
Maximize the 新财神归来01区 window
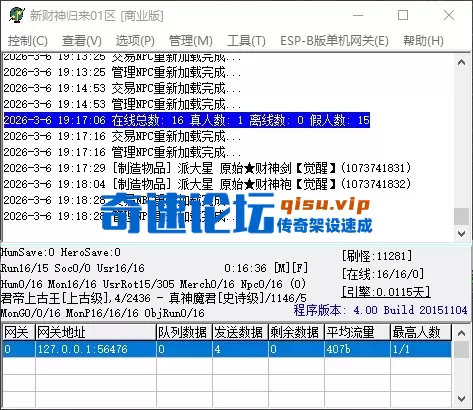[403, 15]
